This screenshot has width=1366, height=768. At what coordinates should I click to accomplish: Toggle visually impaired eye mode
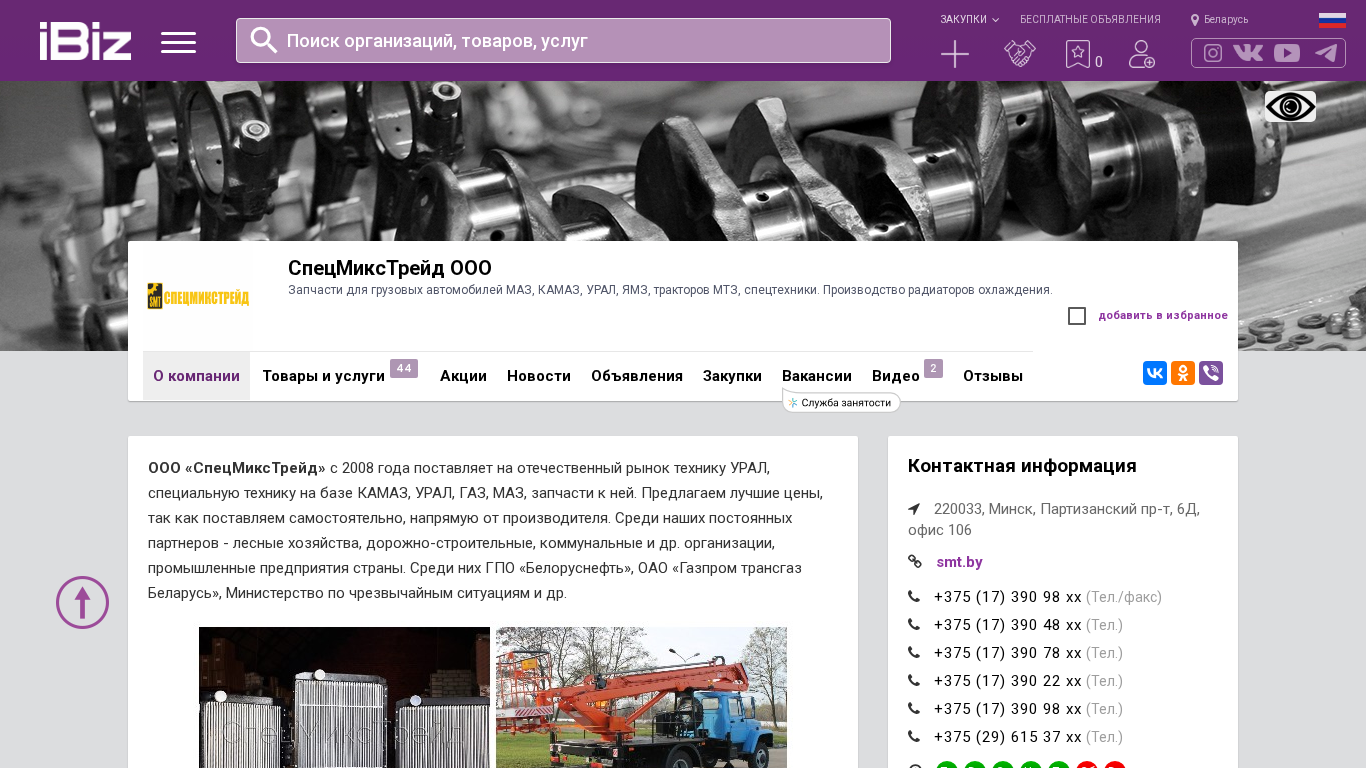1290,106
